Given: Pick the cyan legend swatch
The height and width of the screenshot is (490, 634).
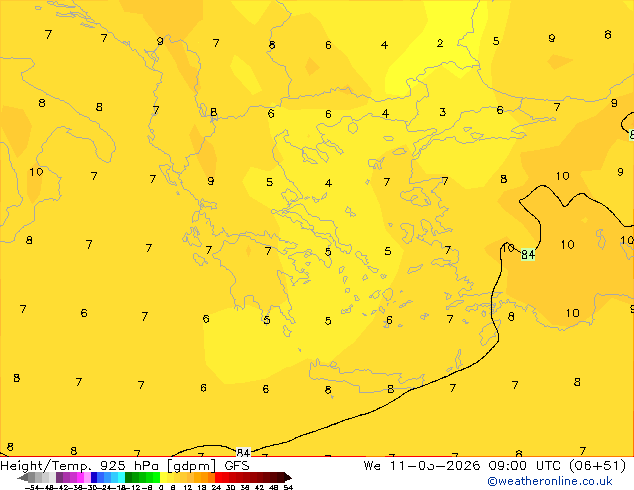Looking at the screenshot, I should click(x=121, y=477).
